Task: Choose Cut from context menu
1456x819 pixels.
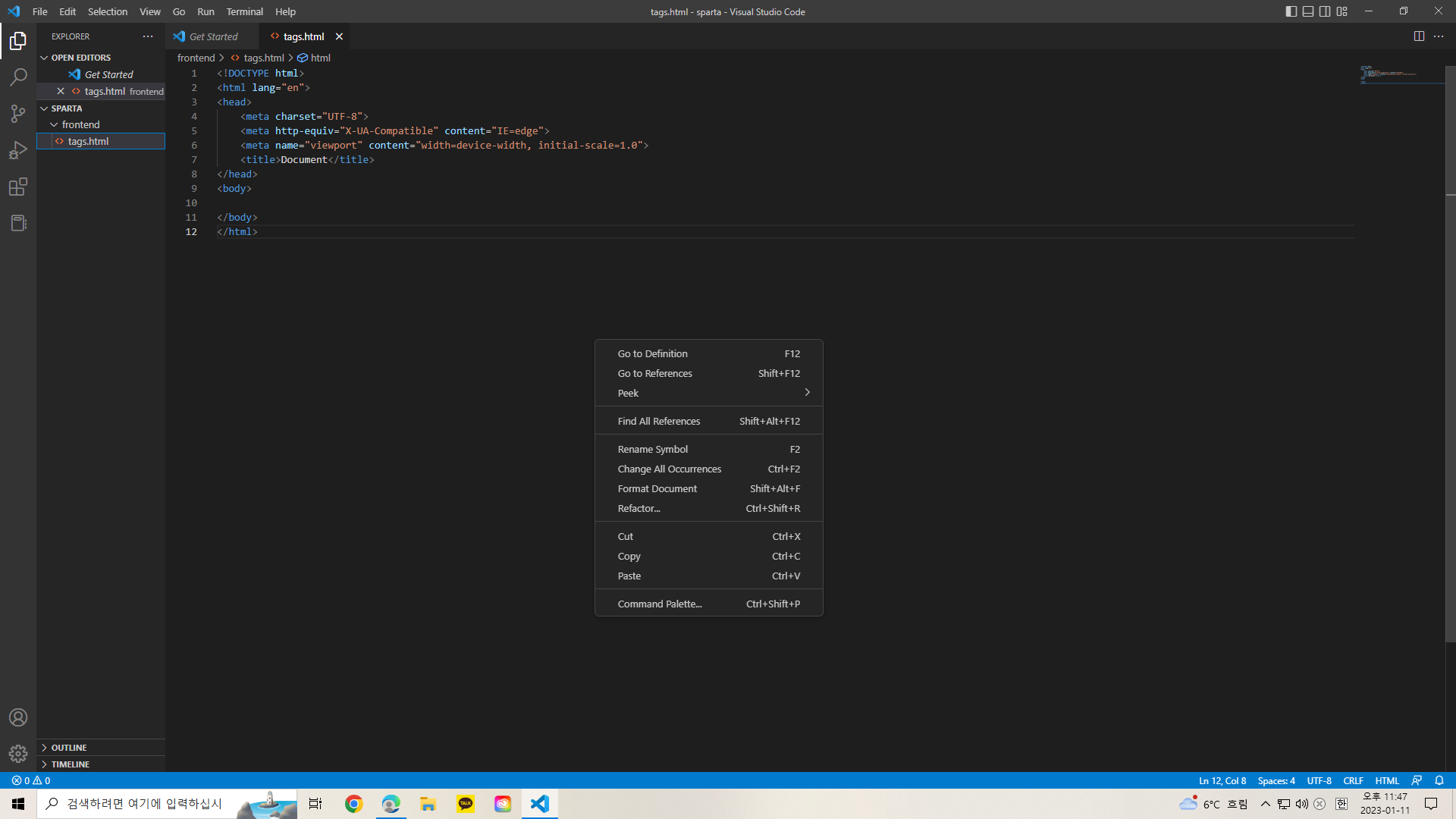Action: pyautogui.click(x=709, y=536)
